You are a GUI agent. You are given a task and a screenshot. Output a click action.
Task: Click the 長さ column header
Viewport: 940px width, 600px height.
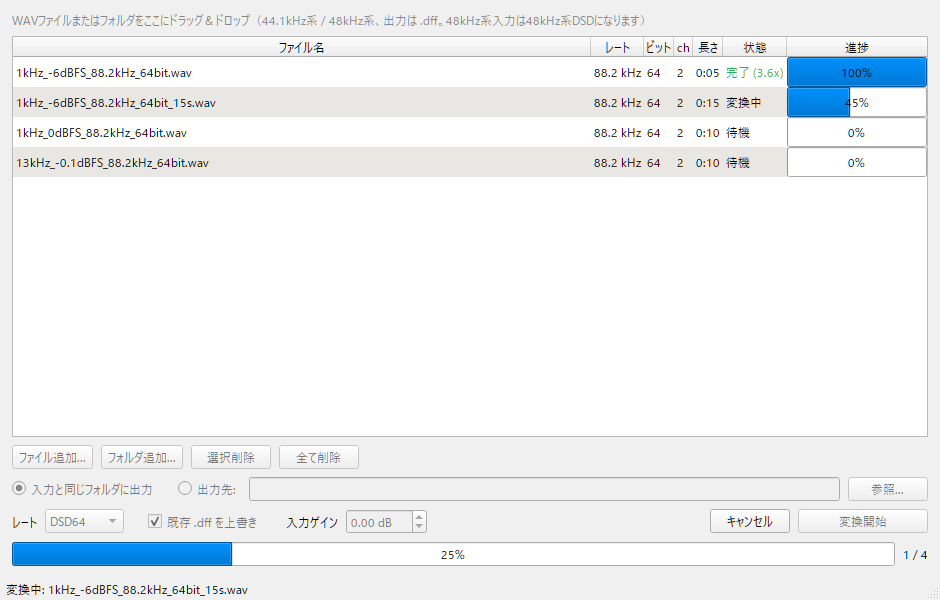click(708, 47)
